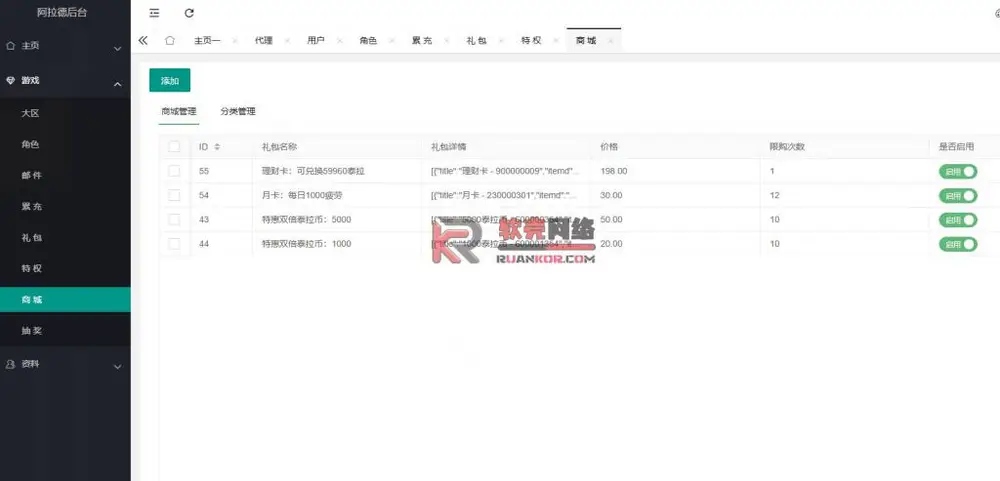Close the 特权 tab
The height and width of the screenshot is (481, 1000).
click(556, 41)
